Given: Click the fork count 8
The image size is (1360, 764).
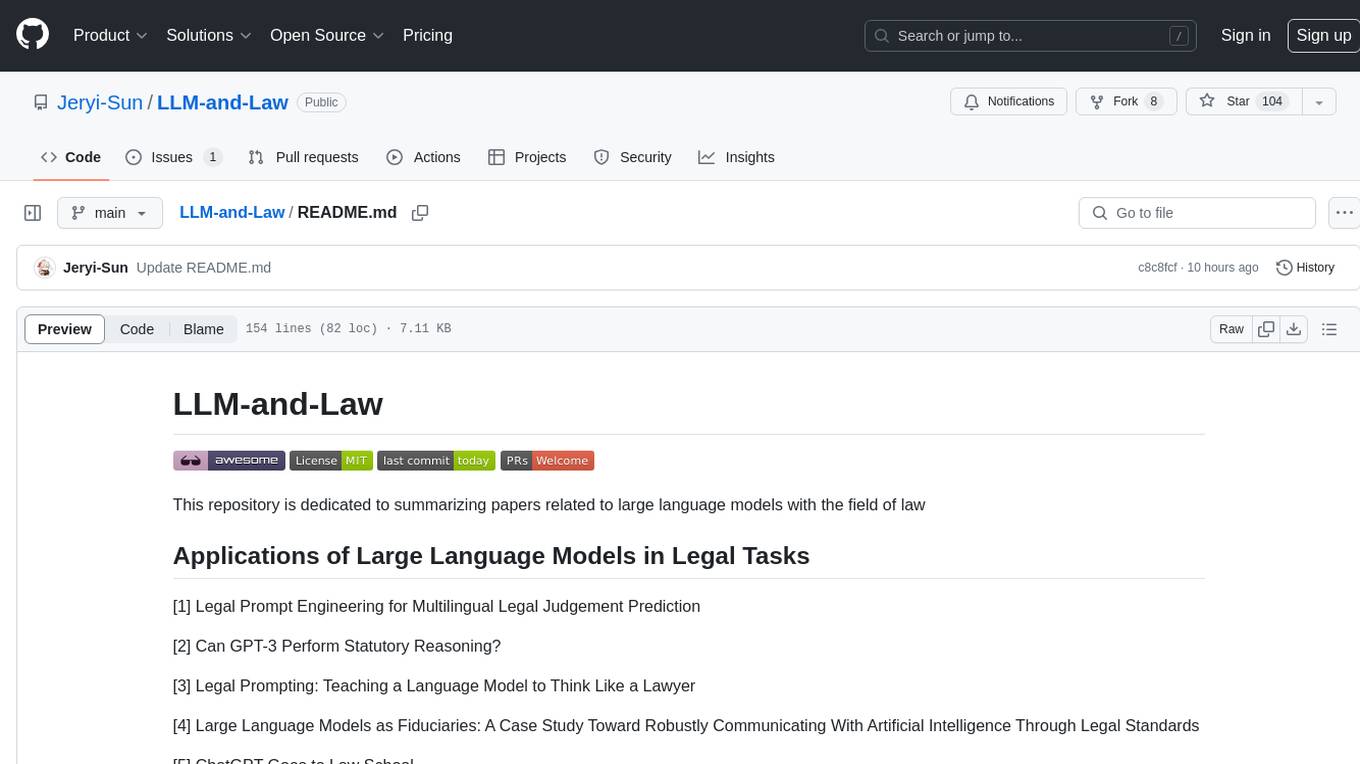Looking at the screenshot, I should click(x=1154, y=102).
